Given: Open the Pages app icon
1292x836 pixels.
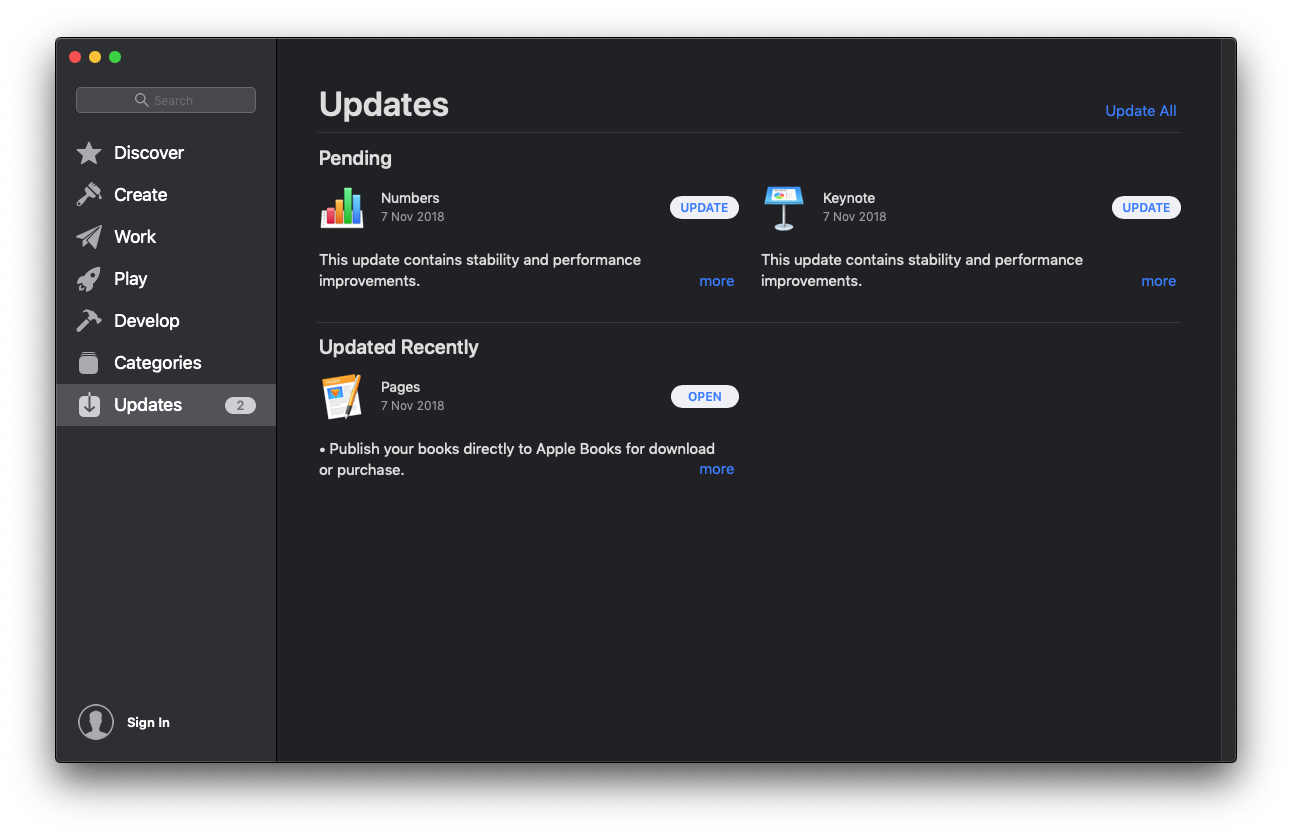Looking at the screenshot, I should click(342, 396).
